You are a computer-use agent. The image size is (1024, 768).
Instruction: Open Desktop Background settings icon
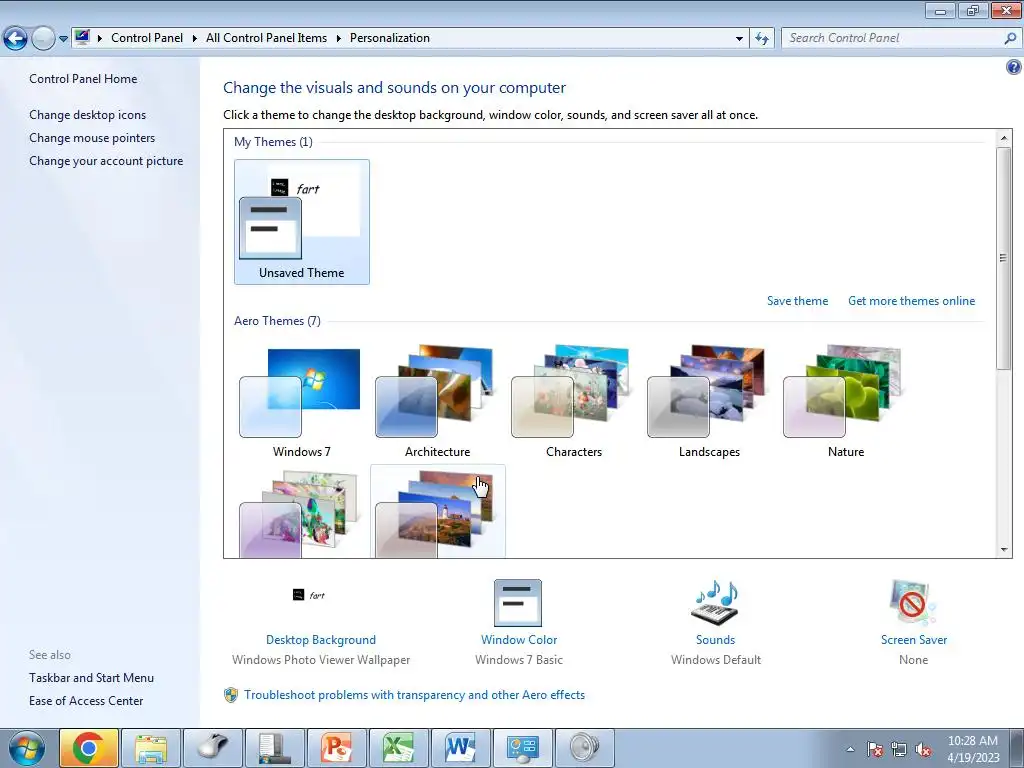coord(309,595)
